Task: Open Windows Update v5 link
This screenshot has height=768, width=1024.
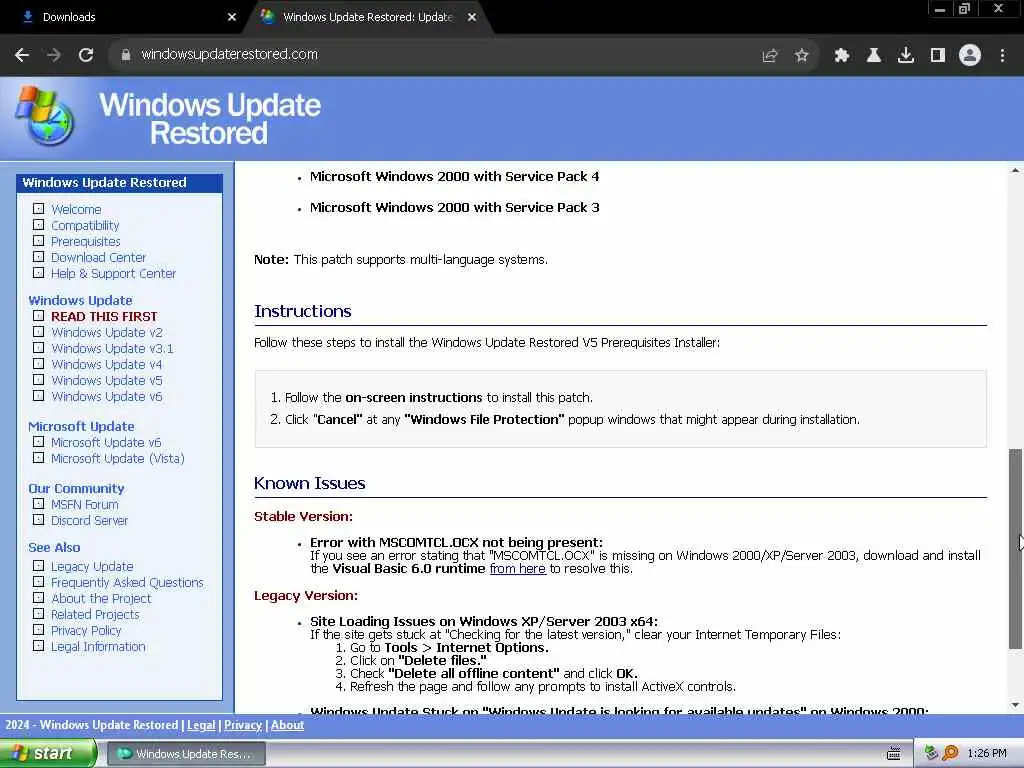Action: click(x=106, y=381)
